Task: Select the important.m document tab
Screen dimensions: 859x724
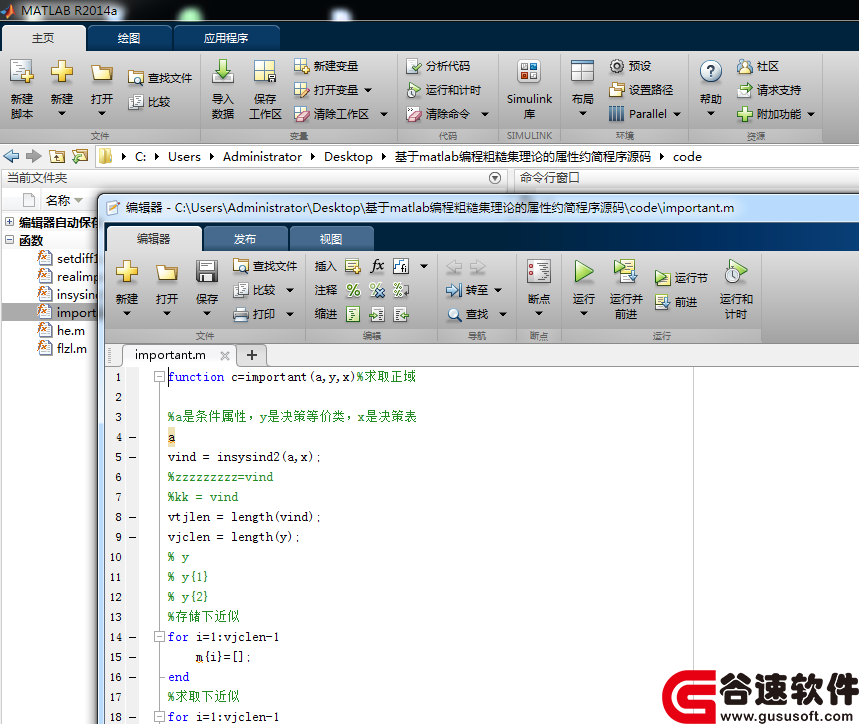Action: [x=170, y=355]
